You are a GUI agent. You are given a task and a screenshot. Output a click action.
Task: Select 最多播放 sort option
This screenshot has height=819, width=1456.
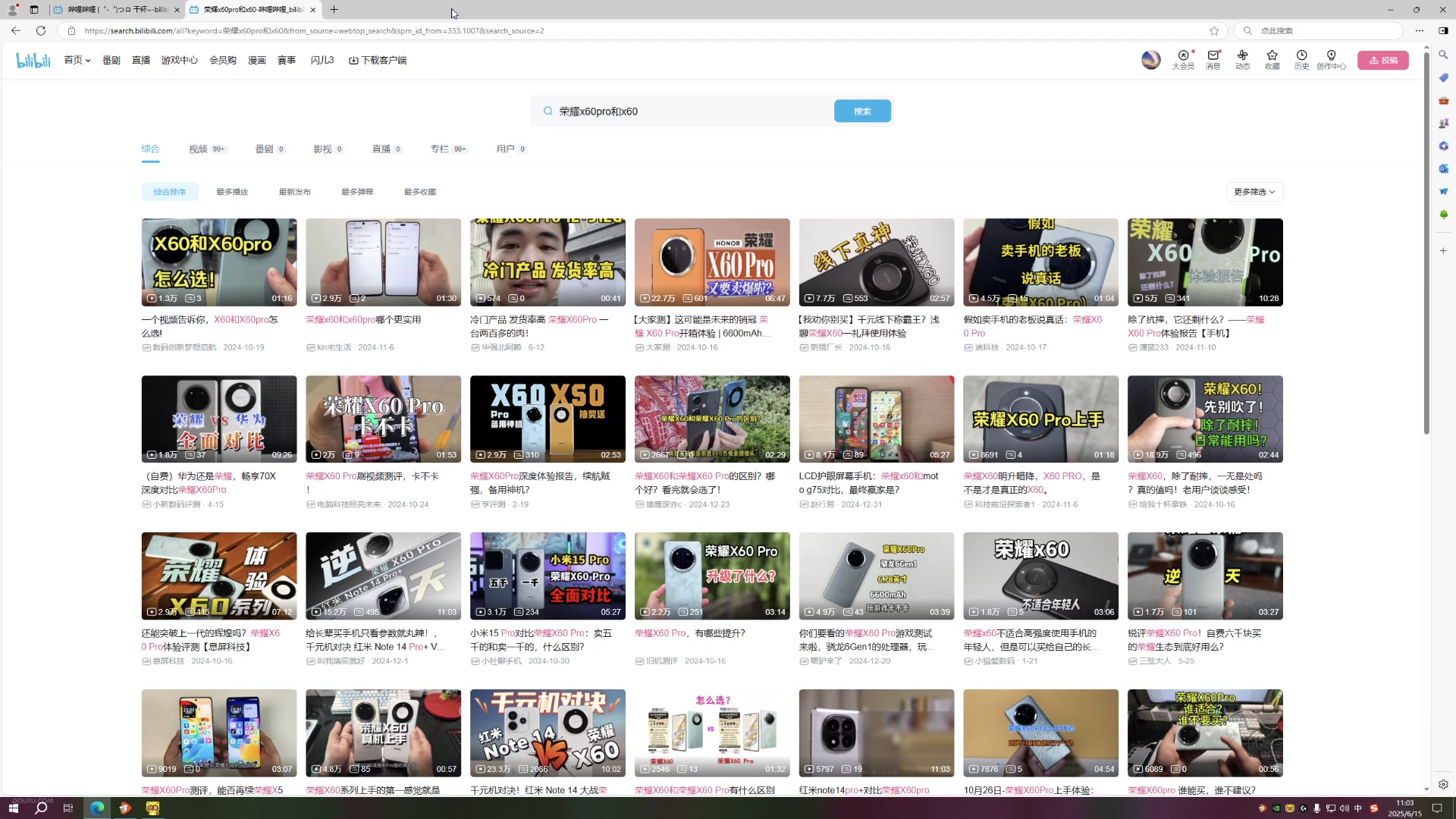pos(232,192)
